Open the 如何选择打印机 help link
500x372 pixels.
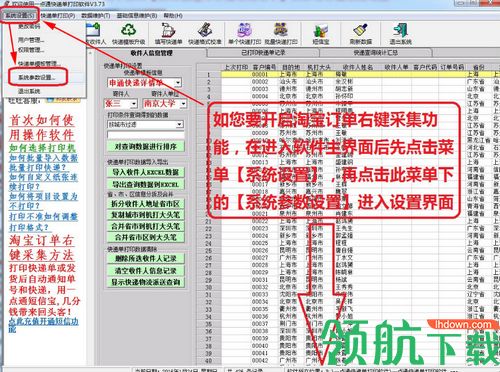[x=42, y=148]
